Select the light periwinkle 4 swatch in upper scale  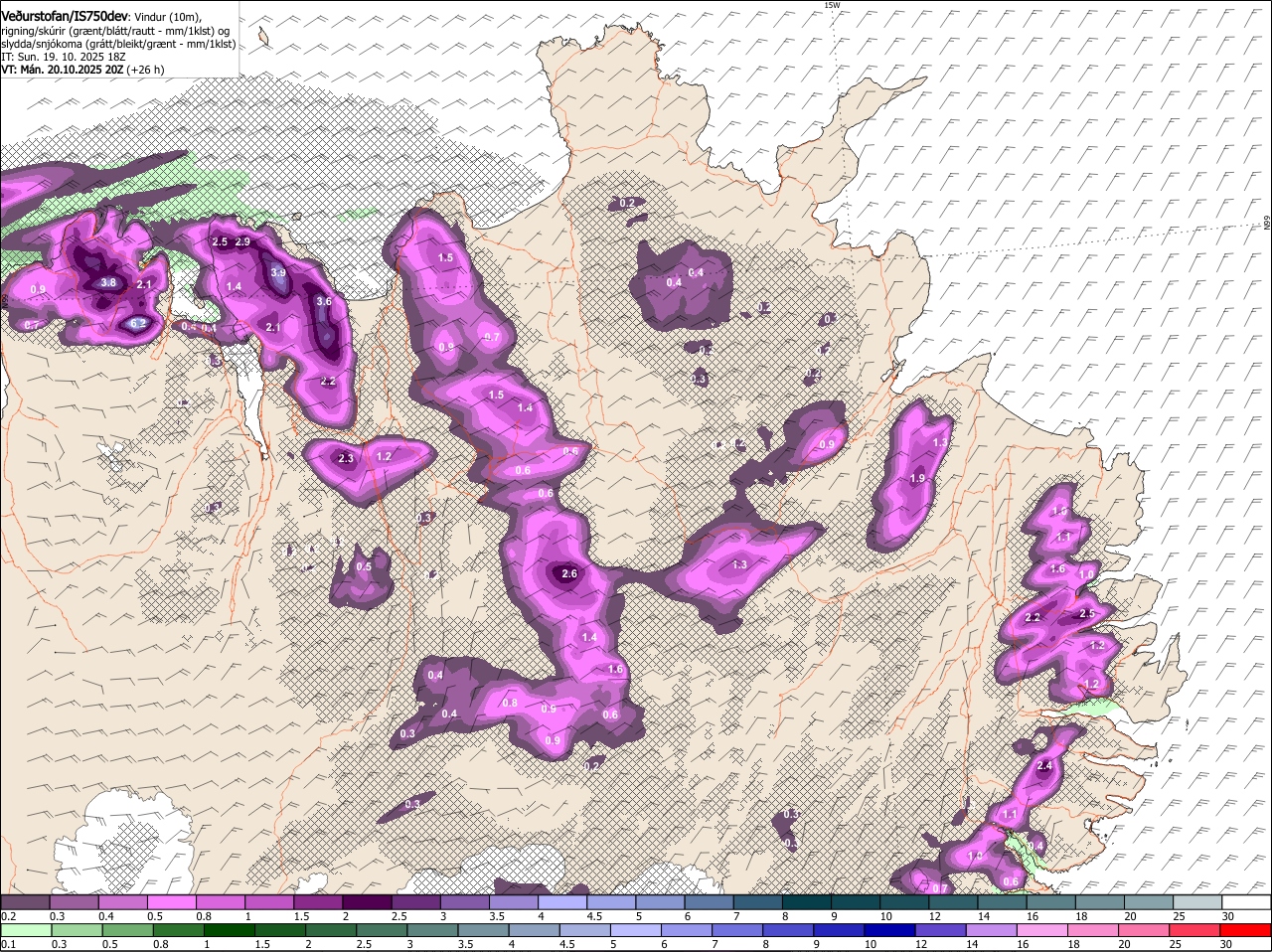pyautogui.click(x=562, y=901)
